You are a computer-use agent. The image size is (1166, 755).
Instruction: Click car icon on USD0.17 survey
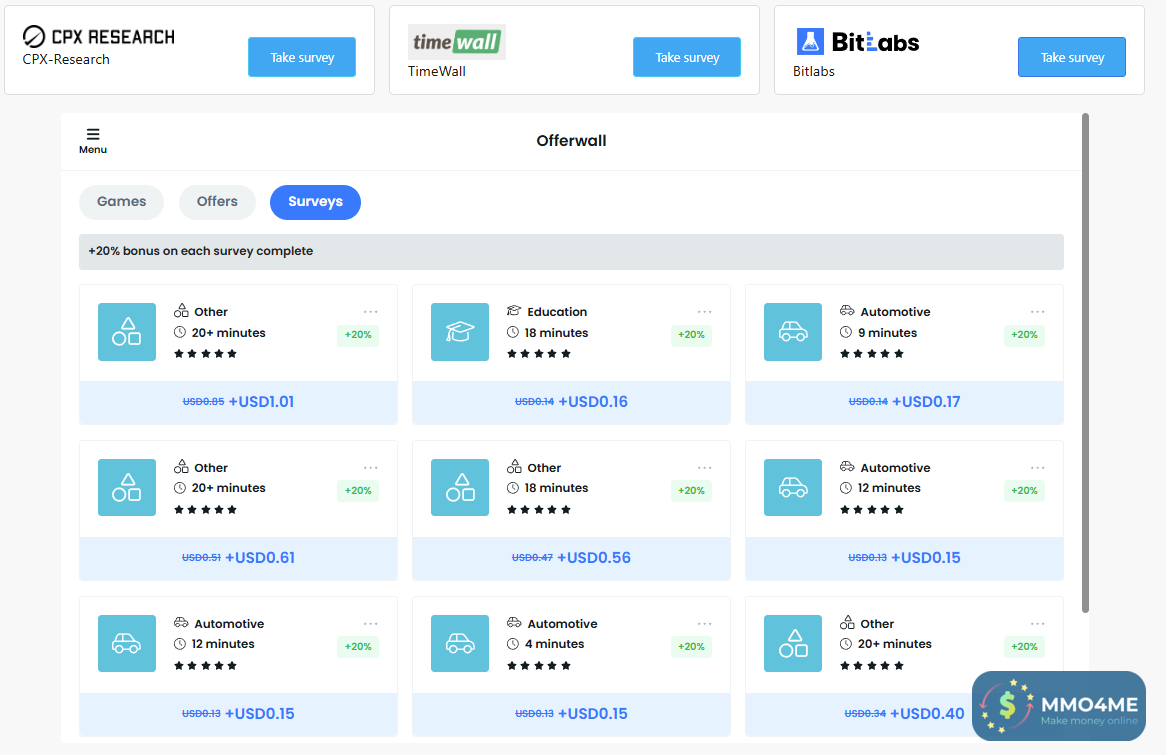[793, 332]
